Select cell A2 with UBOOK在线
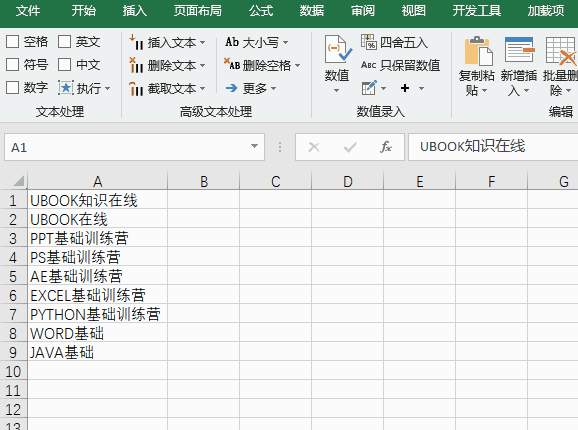This screenshot has height=430, width=578. pos(97,219)
